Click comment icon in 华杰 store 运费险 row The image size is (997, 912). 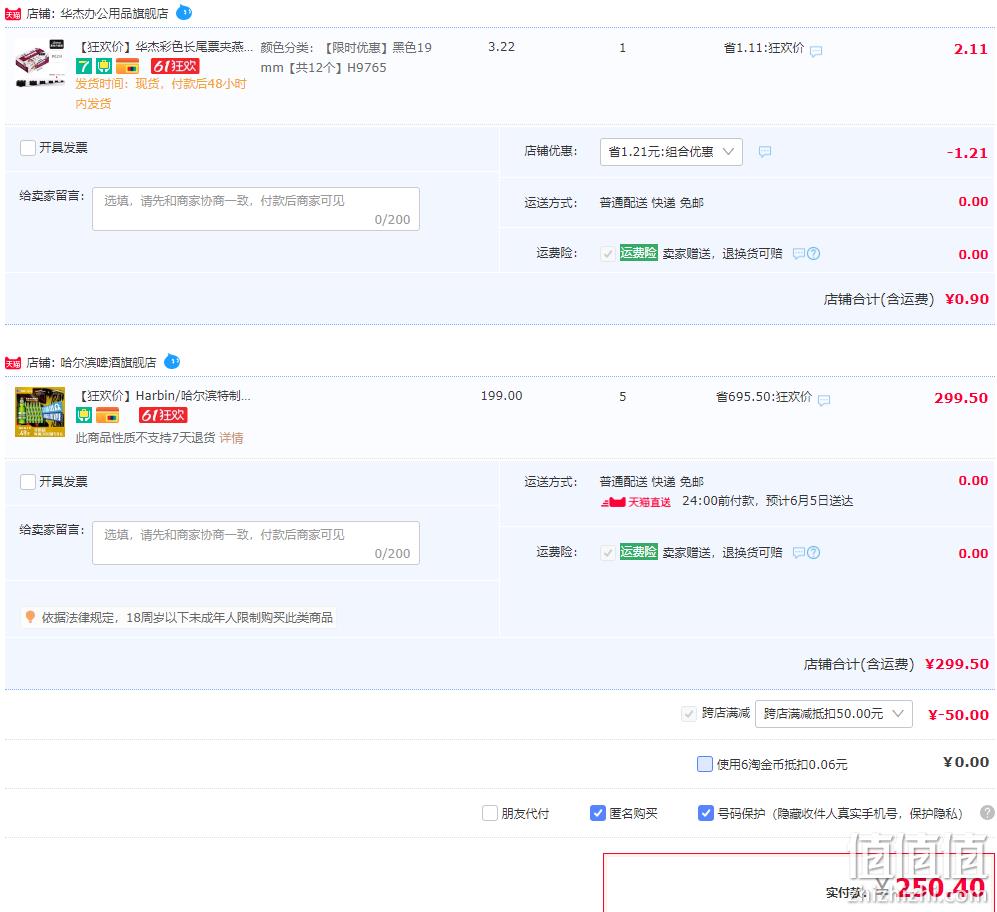[799, 253]
